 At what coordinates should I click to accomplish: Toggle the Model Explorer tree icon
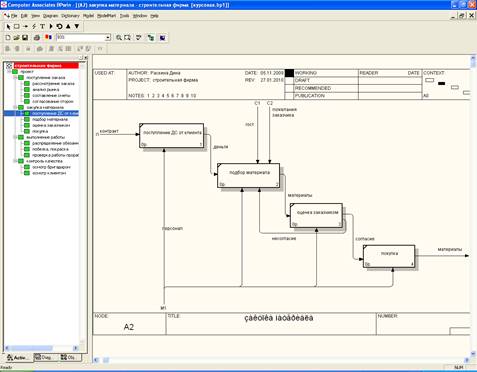coord(151,38)
